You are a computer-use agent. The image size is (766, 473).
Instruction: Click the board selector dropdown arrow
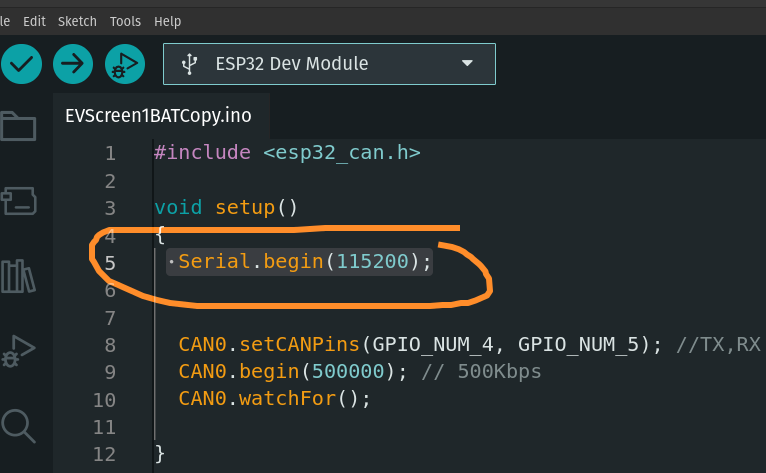[466, 64]
